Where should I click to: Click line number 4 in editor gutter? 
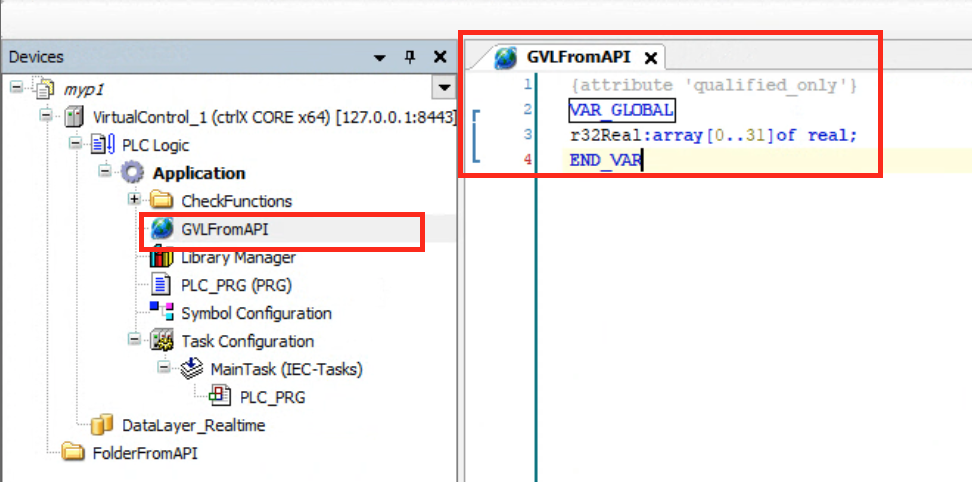click(528, 160)
